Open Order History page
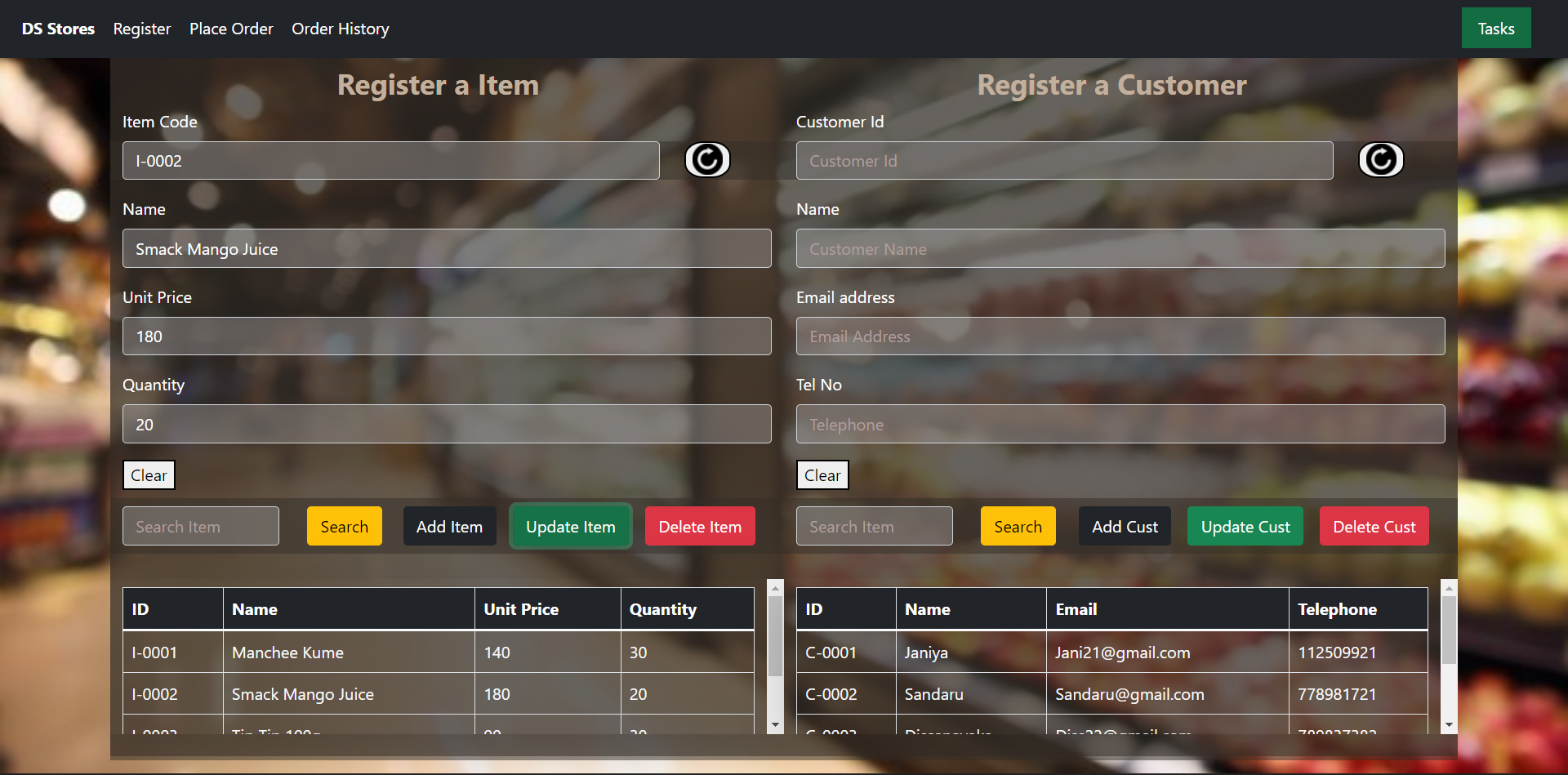 tap(341, 29)
